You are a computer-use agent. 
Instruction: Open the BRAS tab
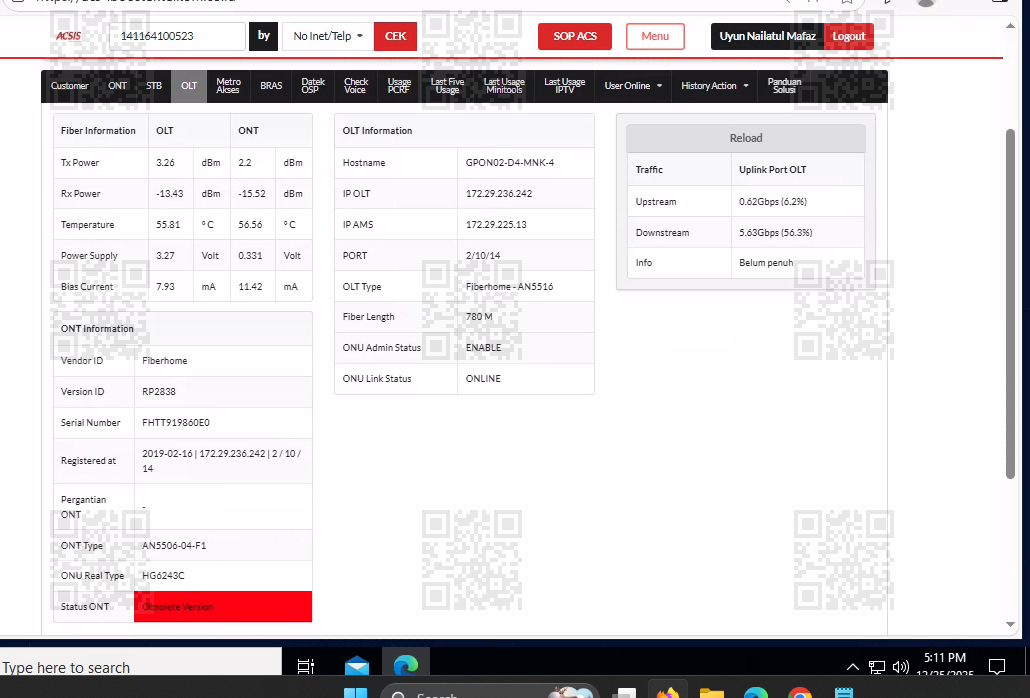271,86
